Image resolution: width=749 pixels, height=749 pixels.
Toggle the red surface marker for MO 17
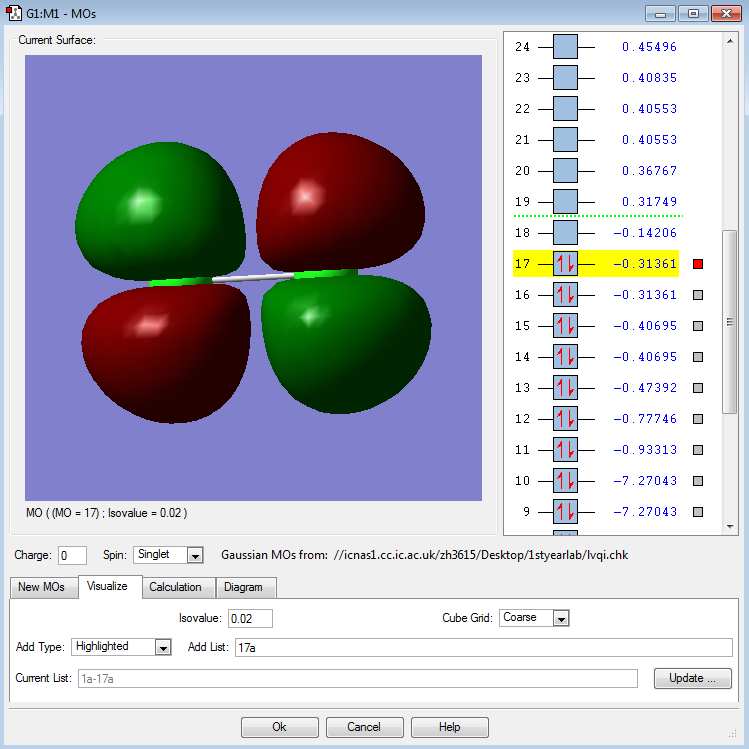coord(698,264)
